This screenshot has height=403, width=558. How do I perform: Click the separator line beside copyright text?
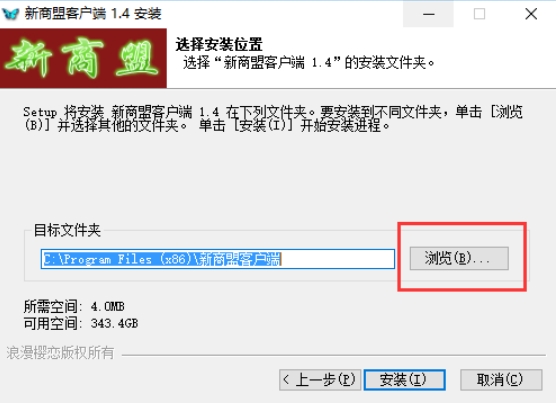(334, 355)
